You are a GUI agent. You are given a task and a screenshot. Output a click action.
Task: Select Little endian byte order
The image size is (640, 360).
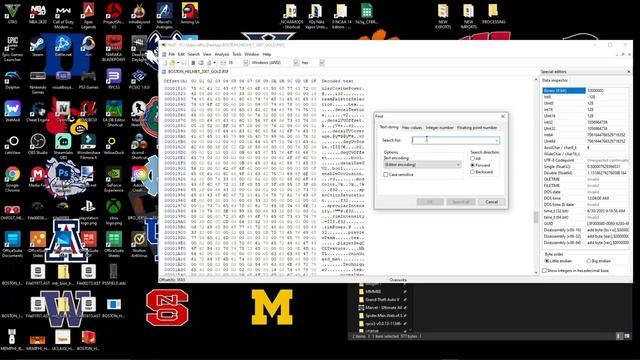pos(547,261)
